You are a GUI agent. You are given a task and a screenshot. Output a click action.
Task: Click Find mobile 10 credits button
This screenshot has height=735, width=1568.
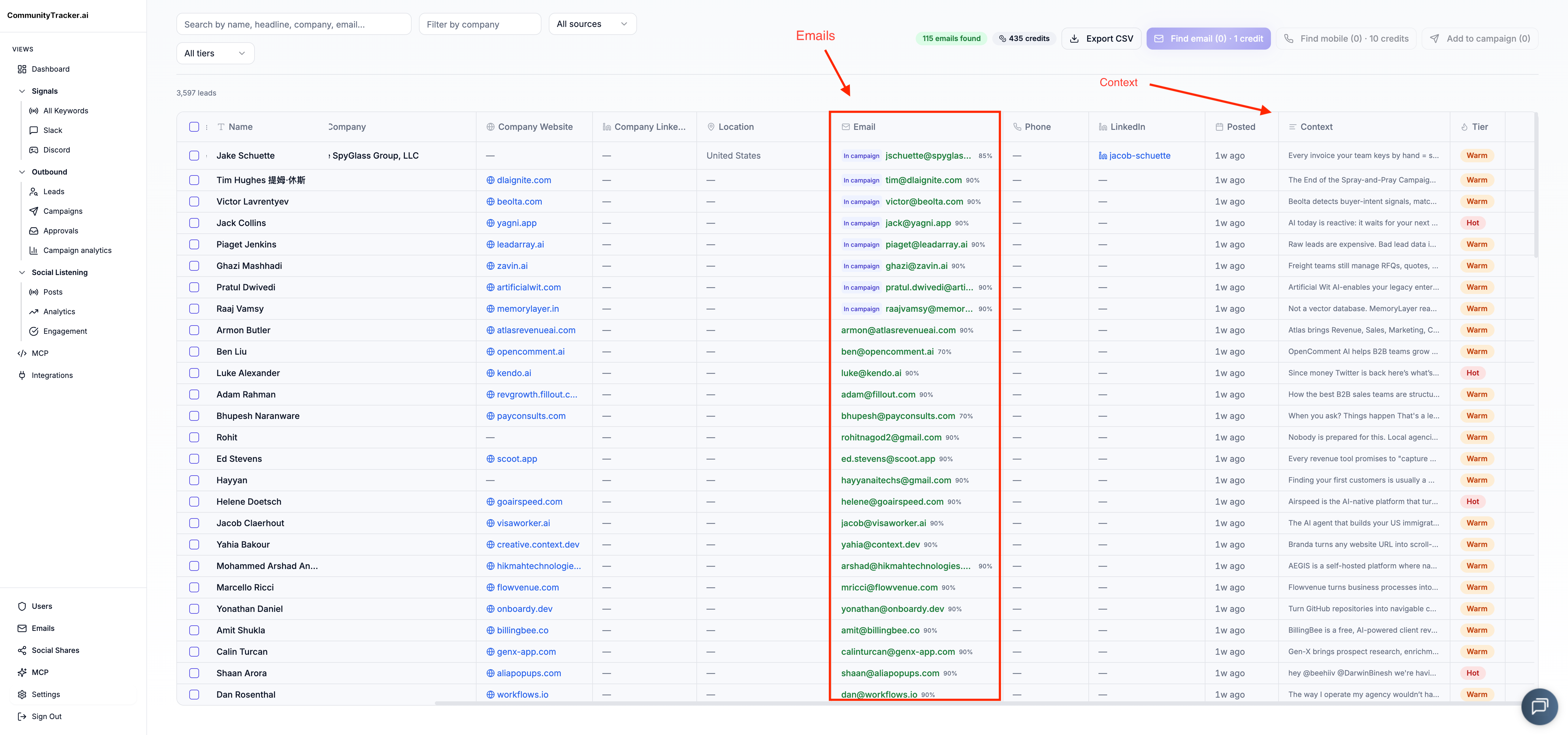tap(1347, 38)
